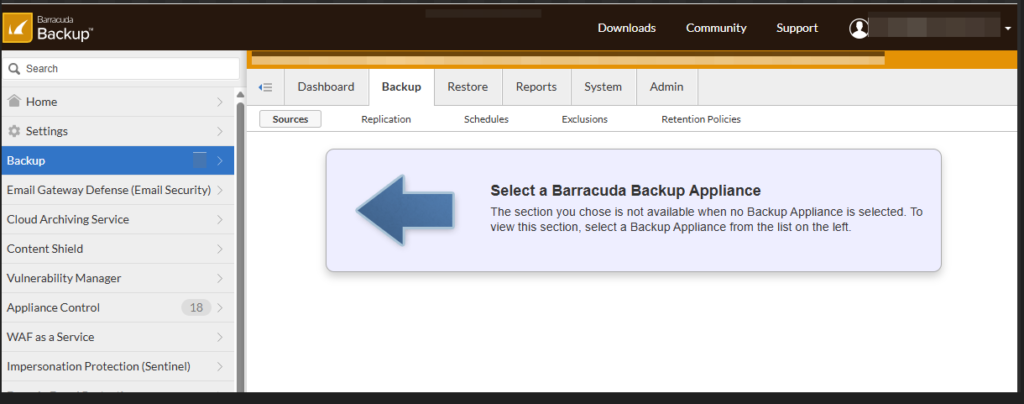Click the badge on the Backup row
The width and height of the screenshot is (1024, 404).
[x=200, y=160]
